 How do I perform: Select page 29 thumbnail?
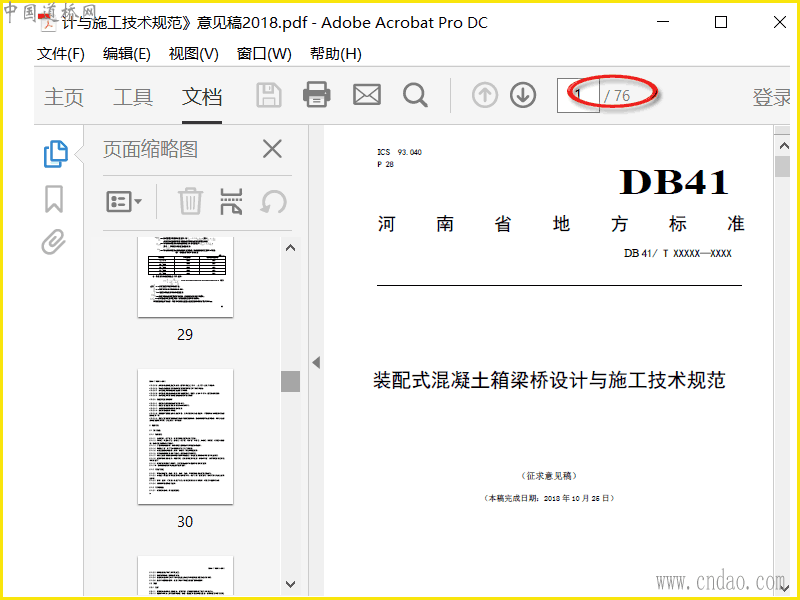click(x=185, y=277)
